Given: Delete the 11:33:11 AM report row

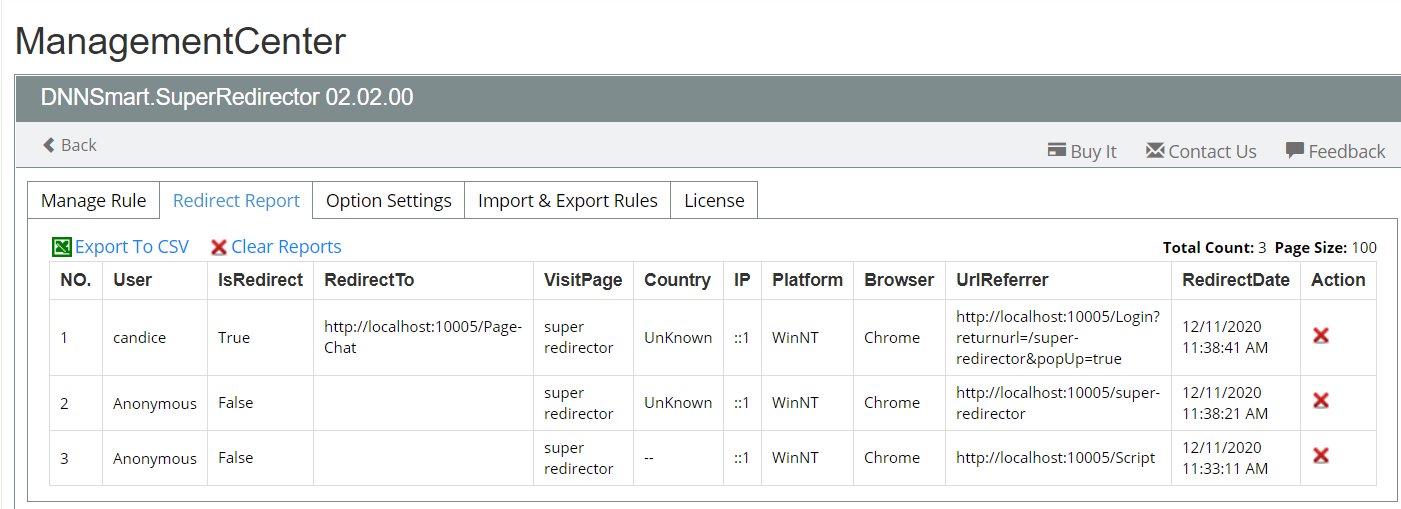Looking at the screenshot, I should [x=1320, y=456].
